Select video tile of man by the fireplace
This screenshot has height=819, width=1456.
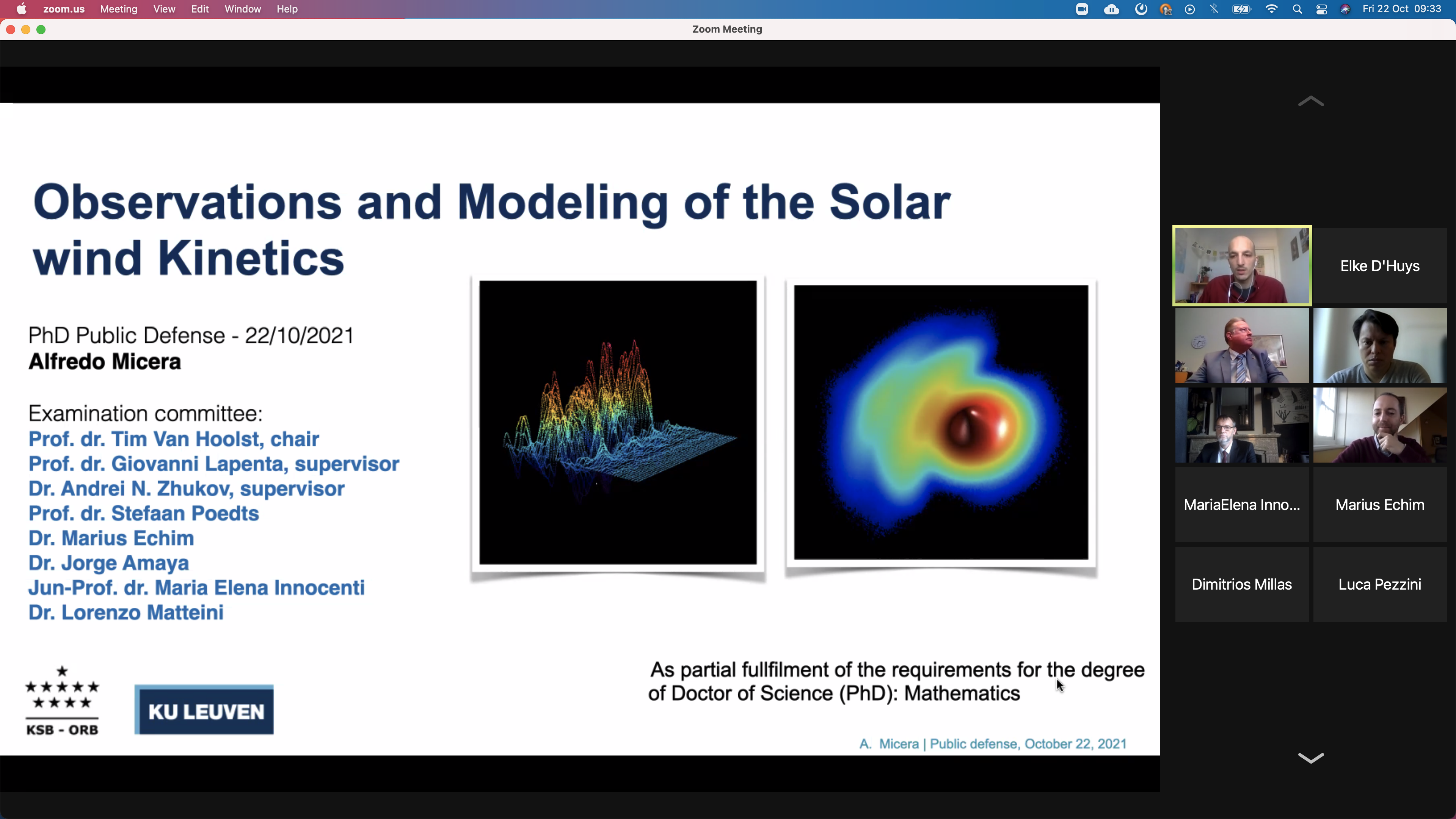tap(1242, 425)
